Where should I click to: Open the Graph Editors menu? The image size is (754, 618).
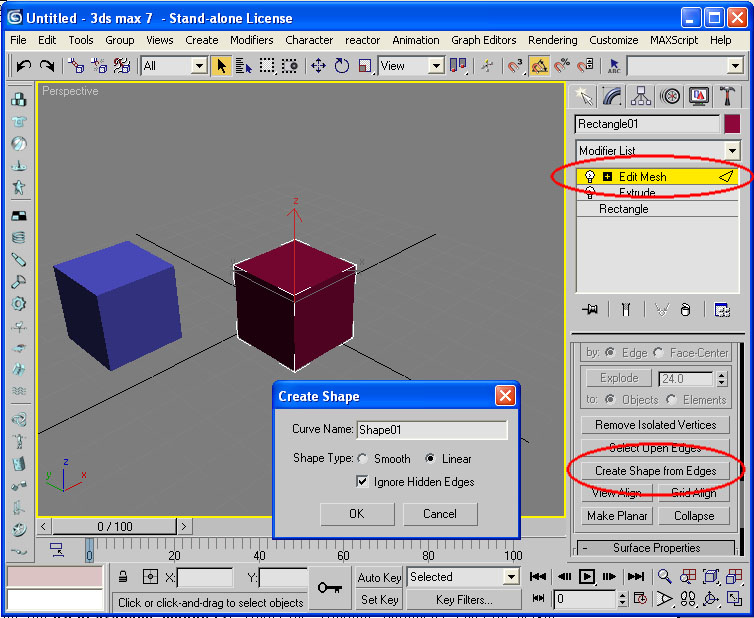pyautogui.click(x=483, y=40)
